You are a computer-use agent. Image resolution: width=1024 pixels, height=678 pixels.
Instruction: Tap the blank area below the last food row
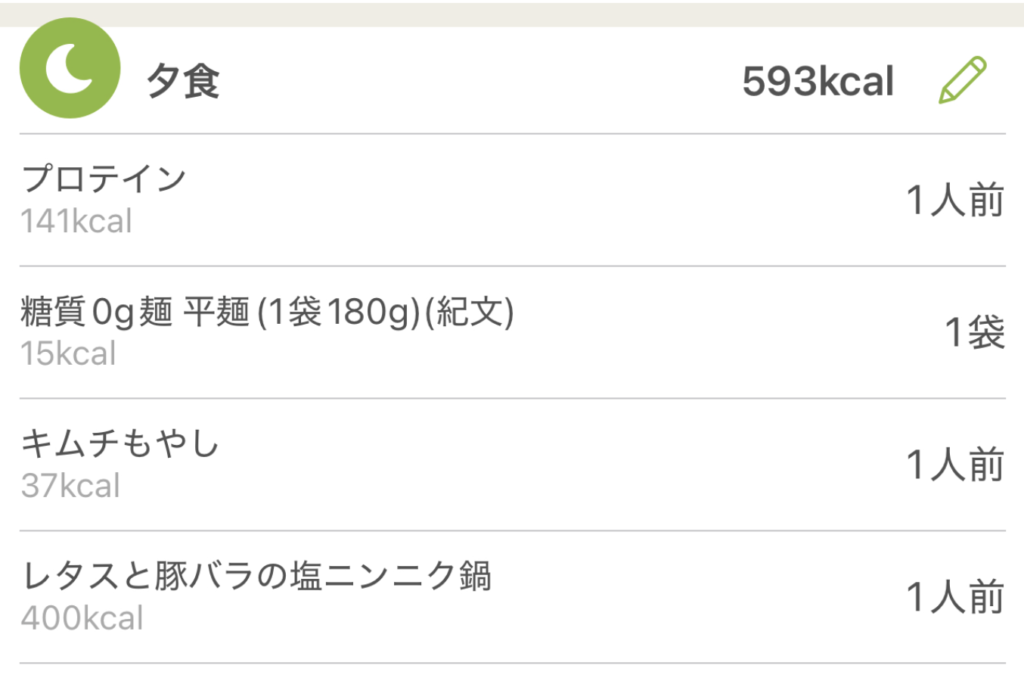click(512, 671)
